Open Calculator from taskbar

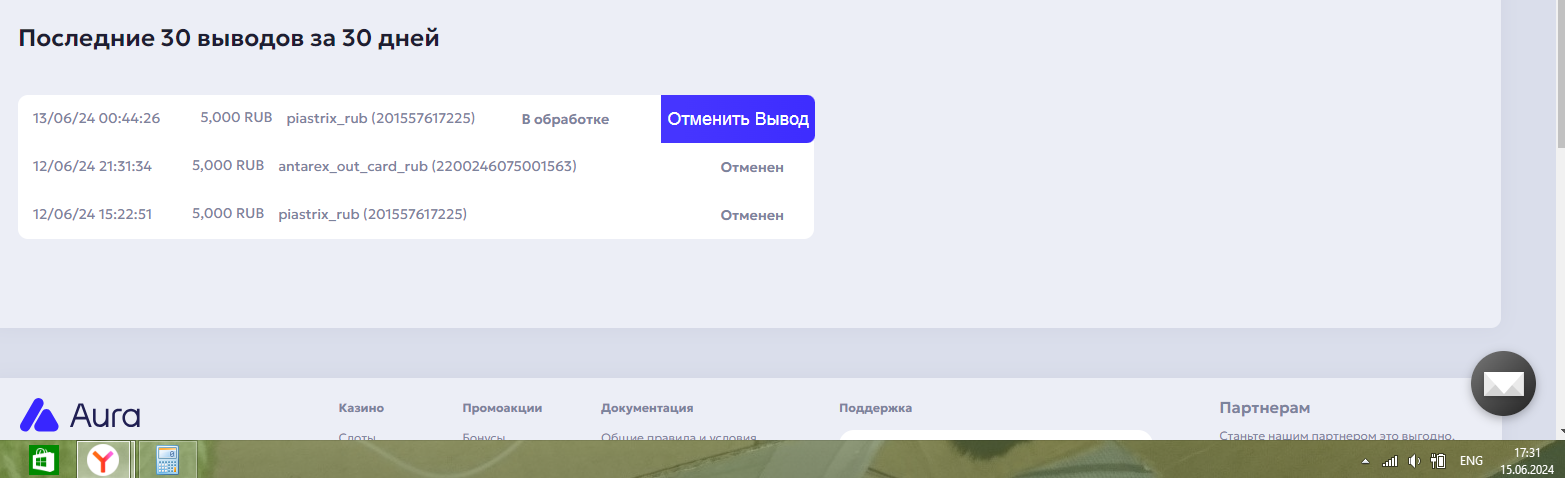coord(167,460)
